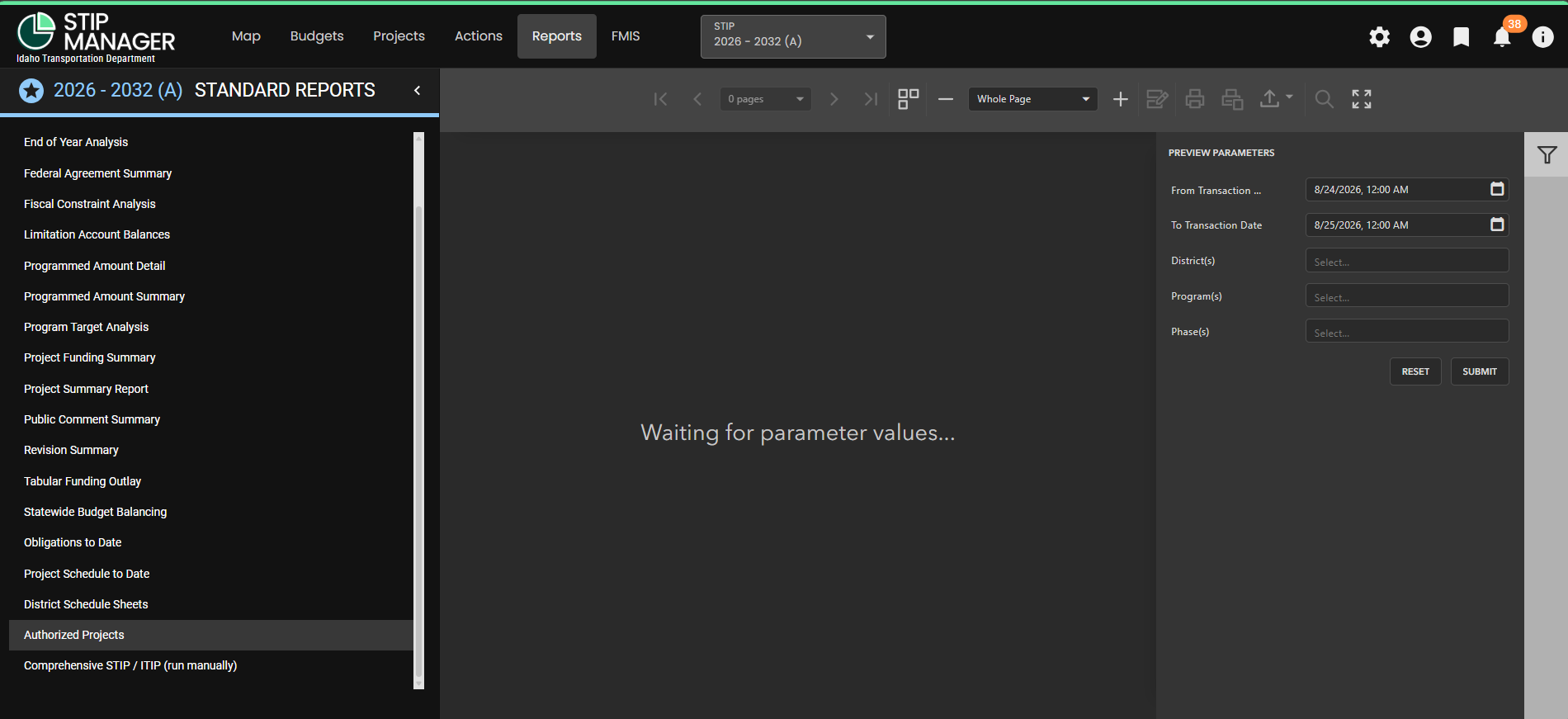1568x719 pixels.
Task: Open the Program(s) select box
Action: (1407, 296)
